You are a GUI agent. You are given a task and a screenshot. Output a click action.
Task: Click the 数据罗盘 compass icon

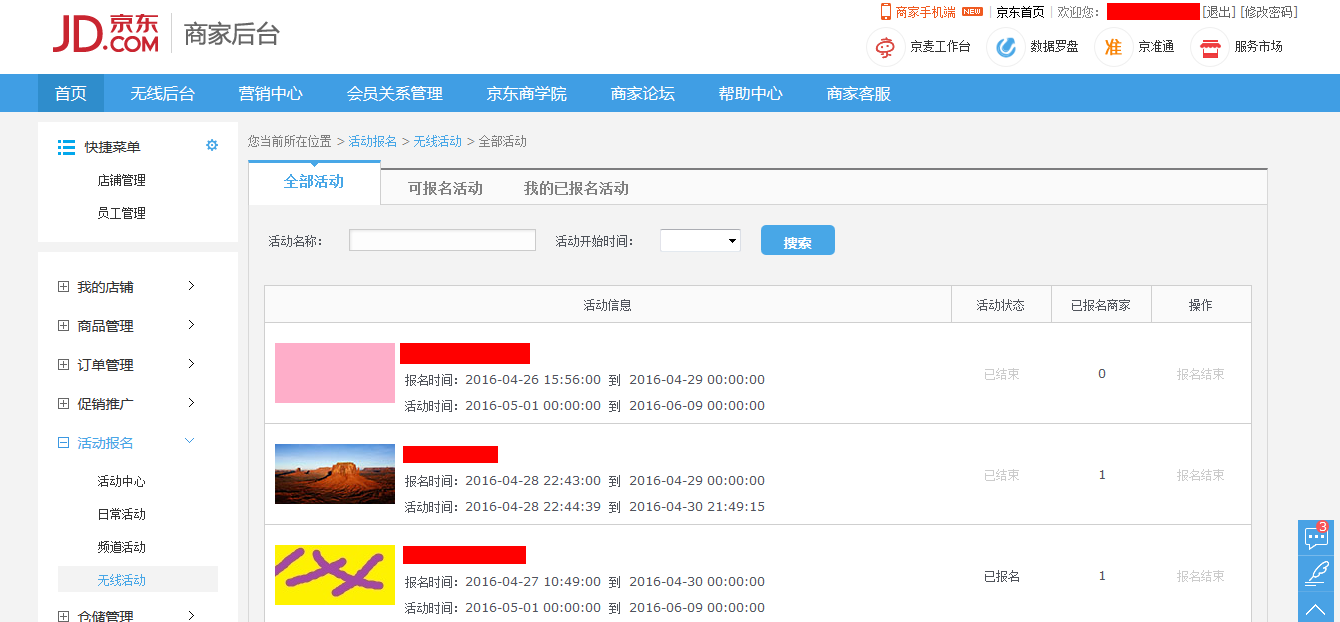[1006, 47]
